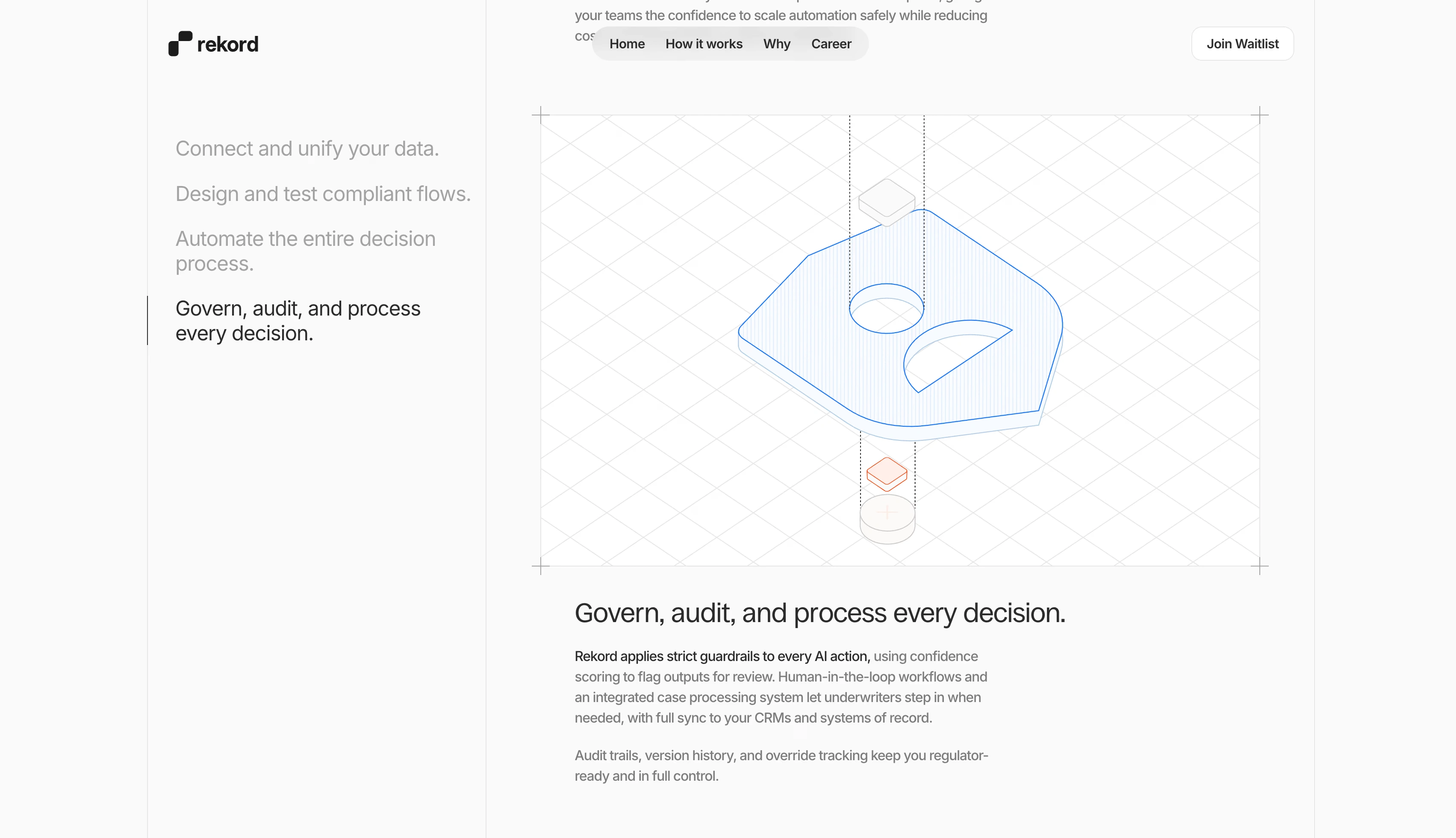Go to How it works section

[704, 44]
